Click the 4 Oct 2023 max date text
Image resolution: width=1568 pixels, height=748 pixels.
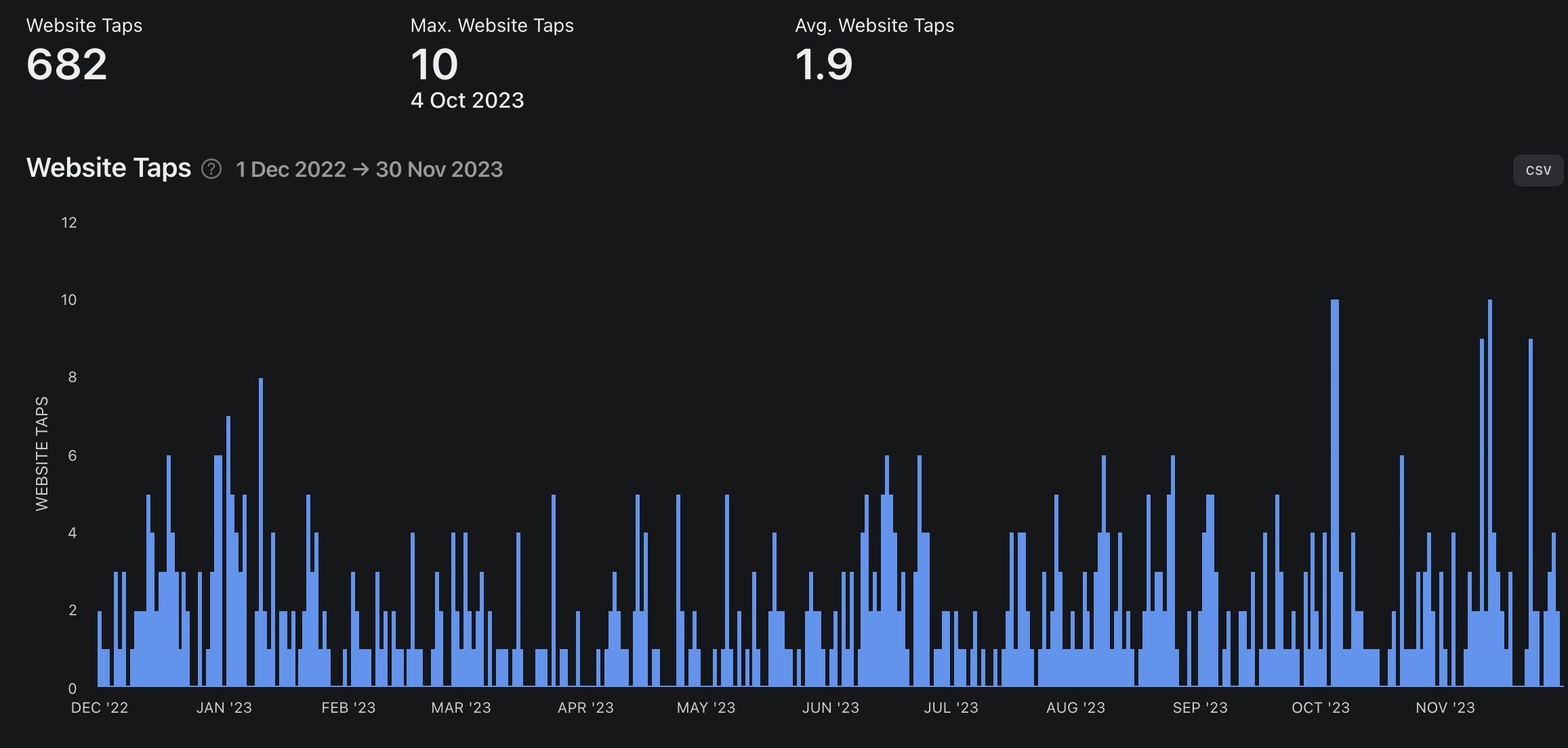point(467,100)
